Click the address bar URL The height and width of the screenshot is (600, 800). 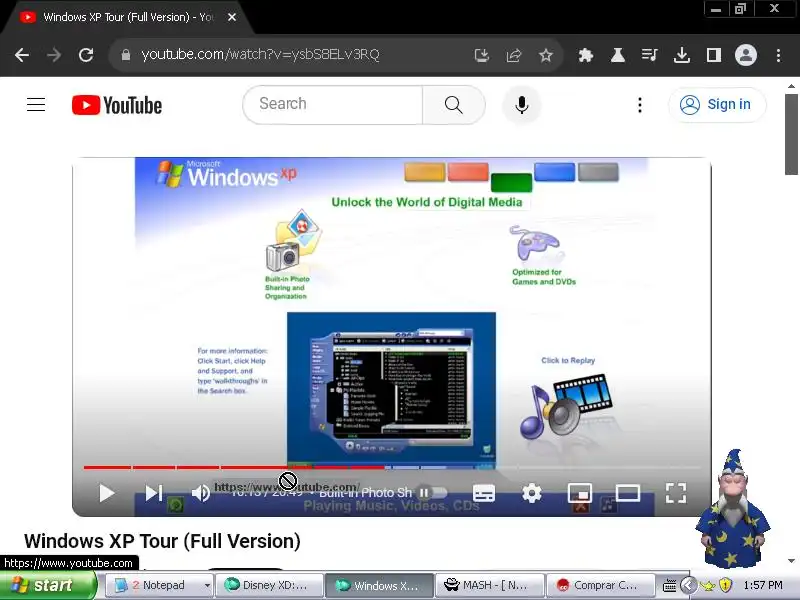[260, 55]
